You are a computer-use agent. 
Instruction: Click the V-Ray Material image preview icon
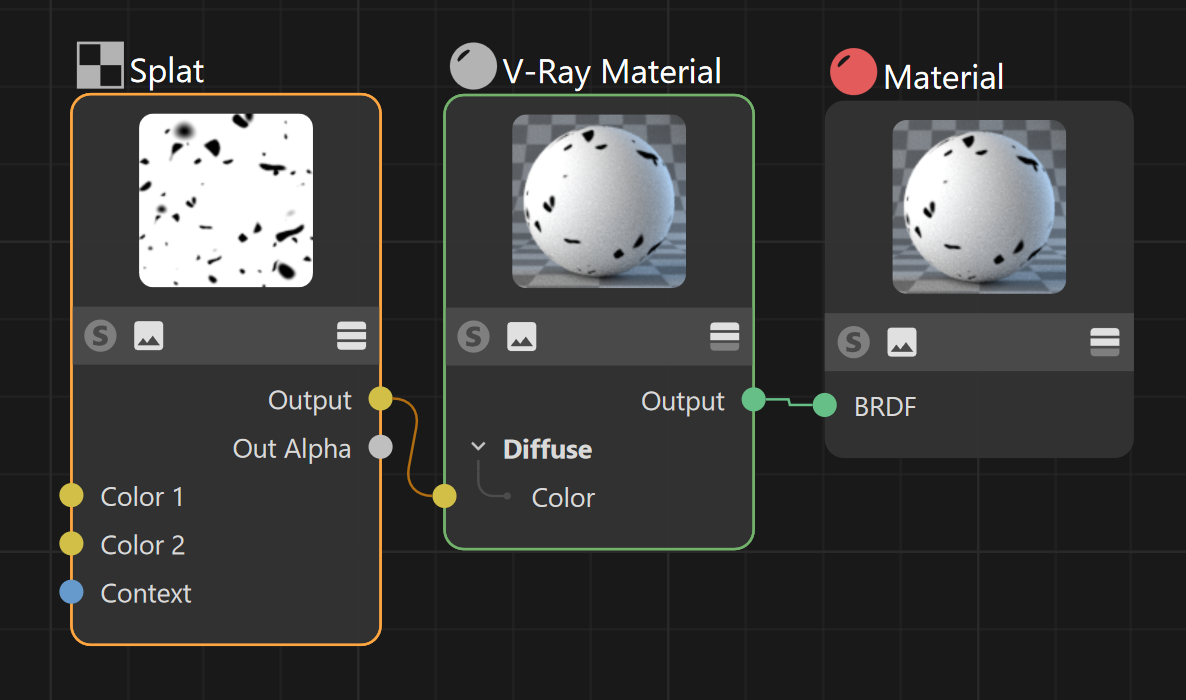point(521,336)
